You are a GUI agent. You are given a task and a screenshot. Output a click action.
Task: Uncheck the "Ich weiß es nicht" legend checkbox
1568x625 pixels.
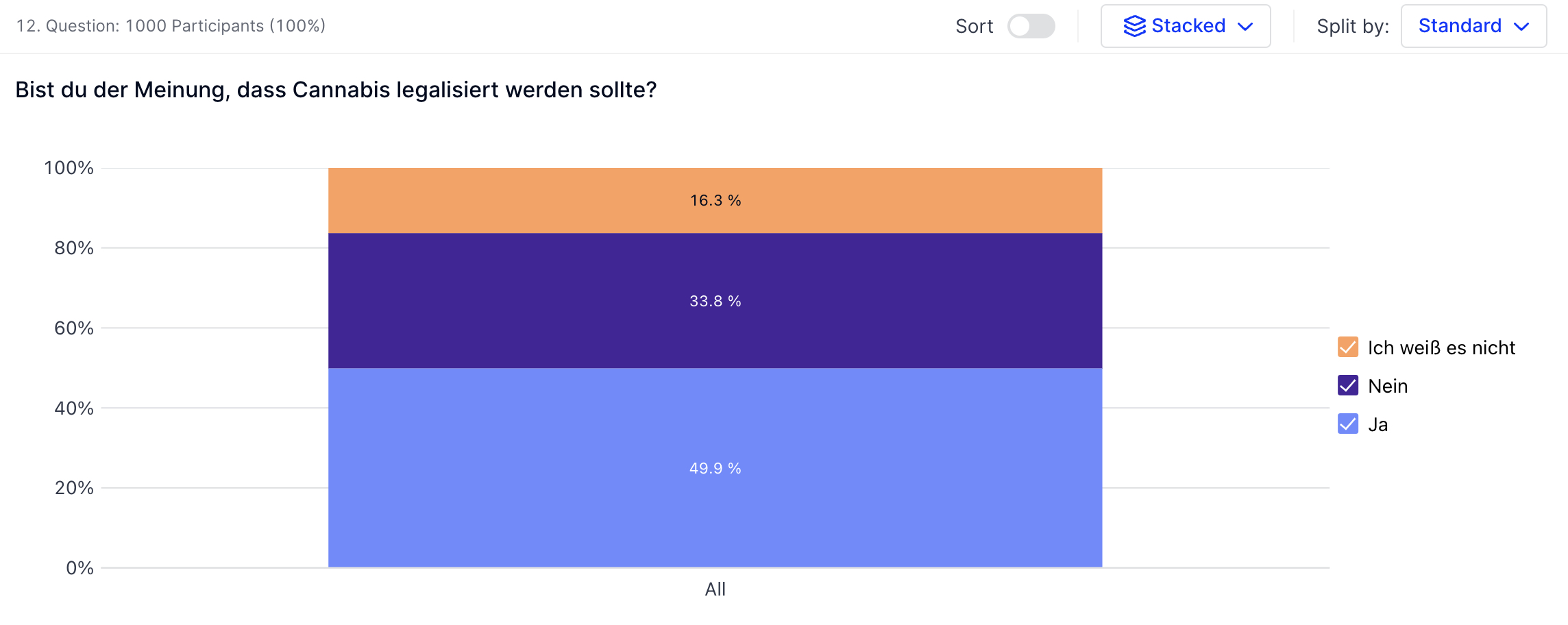point(1347,347)
